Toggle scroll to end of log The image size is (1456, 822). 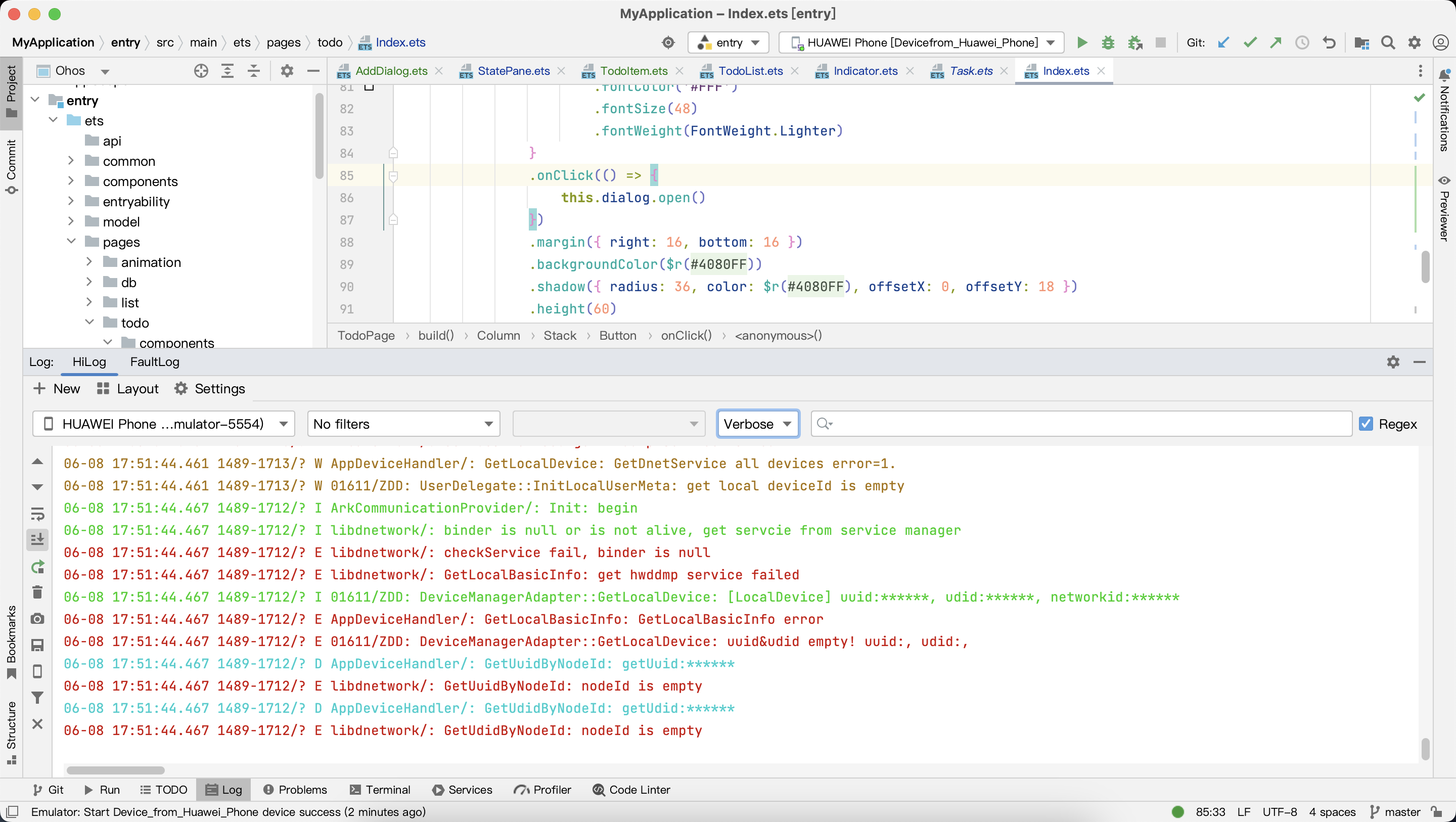point(37,540)
